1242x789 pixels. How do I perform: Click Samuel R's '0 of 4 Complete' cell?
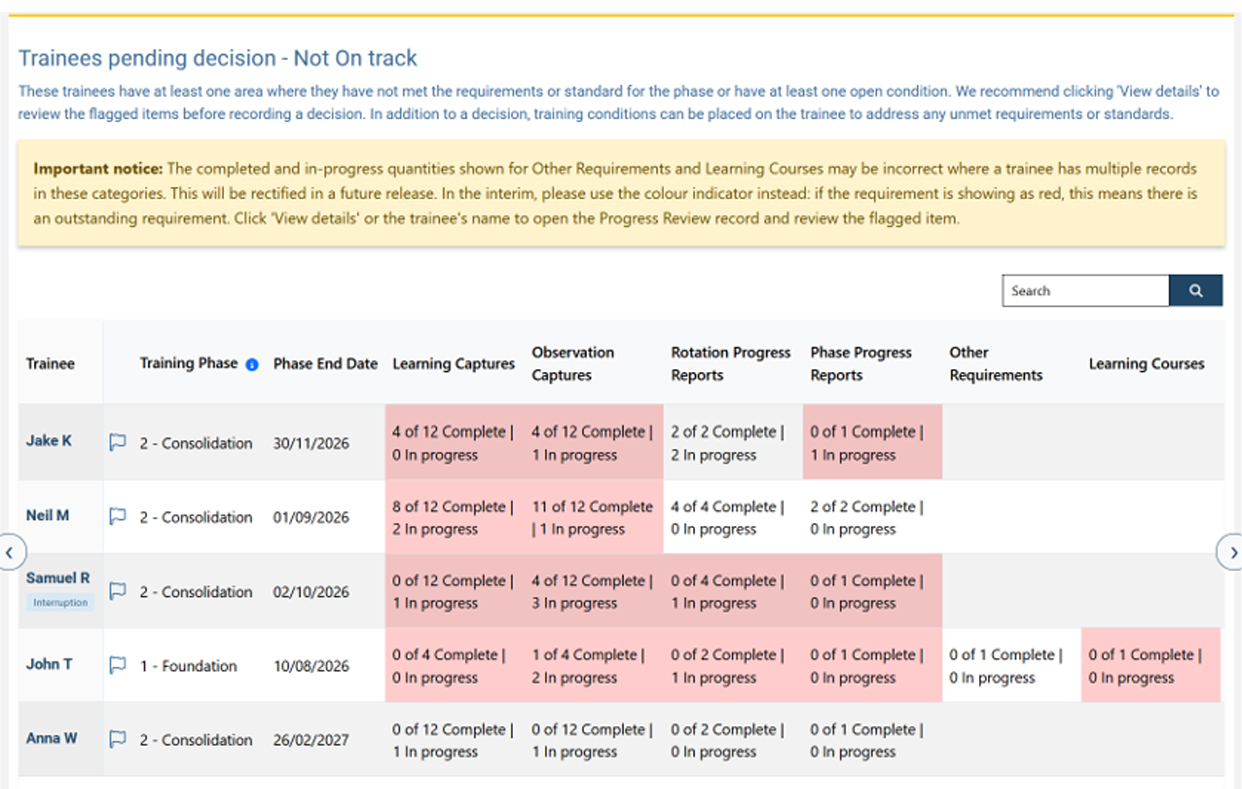click(x=732, y=591)
